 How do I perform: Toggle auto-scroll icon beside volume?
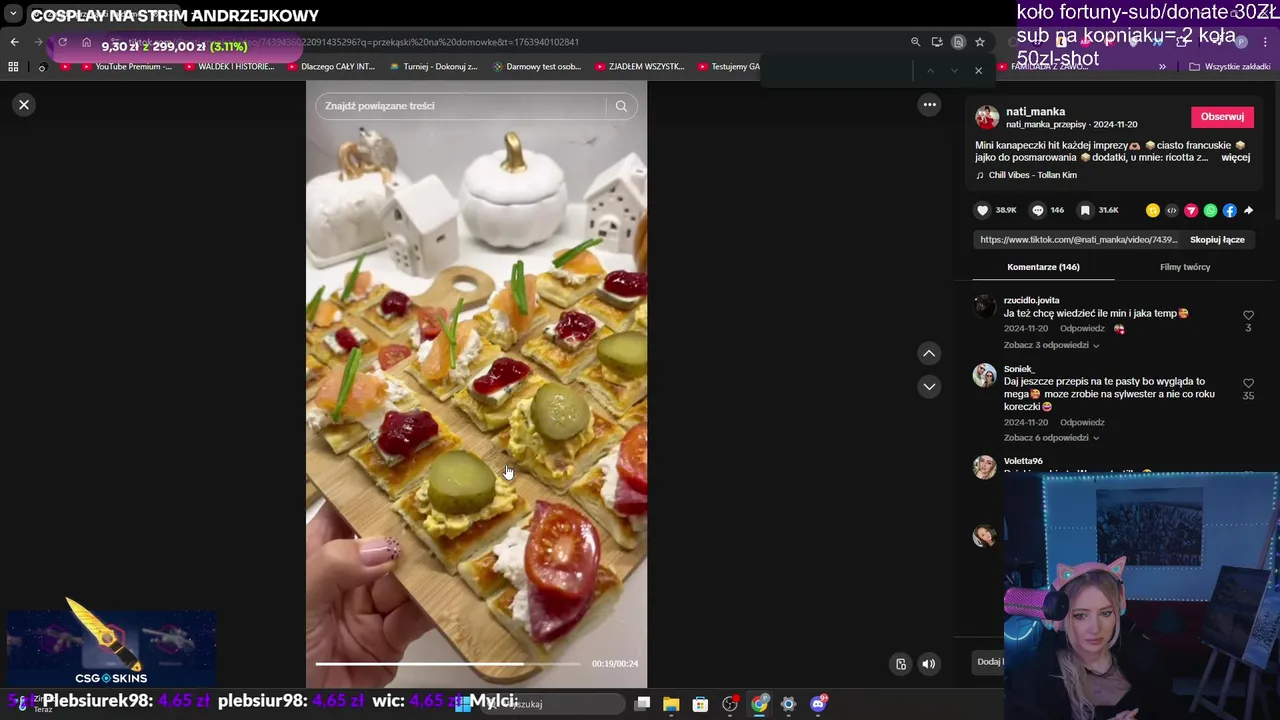coord(901,664)
